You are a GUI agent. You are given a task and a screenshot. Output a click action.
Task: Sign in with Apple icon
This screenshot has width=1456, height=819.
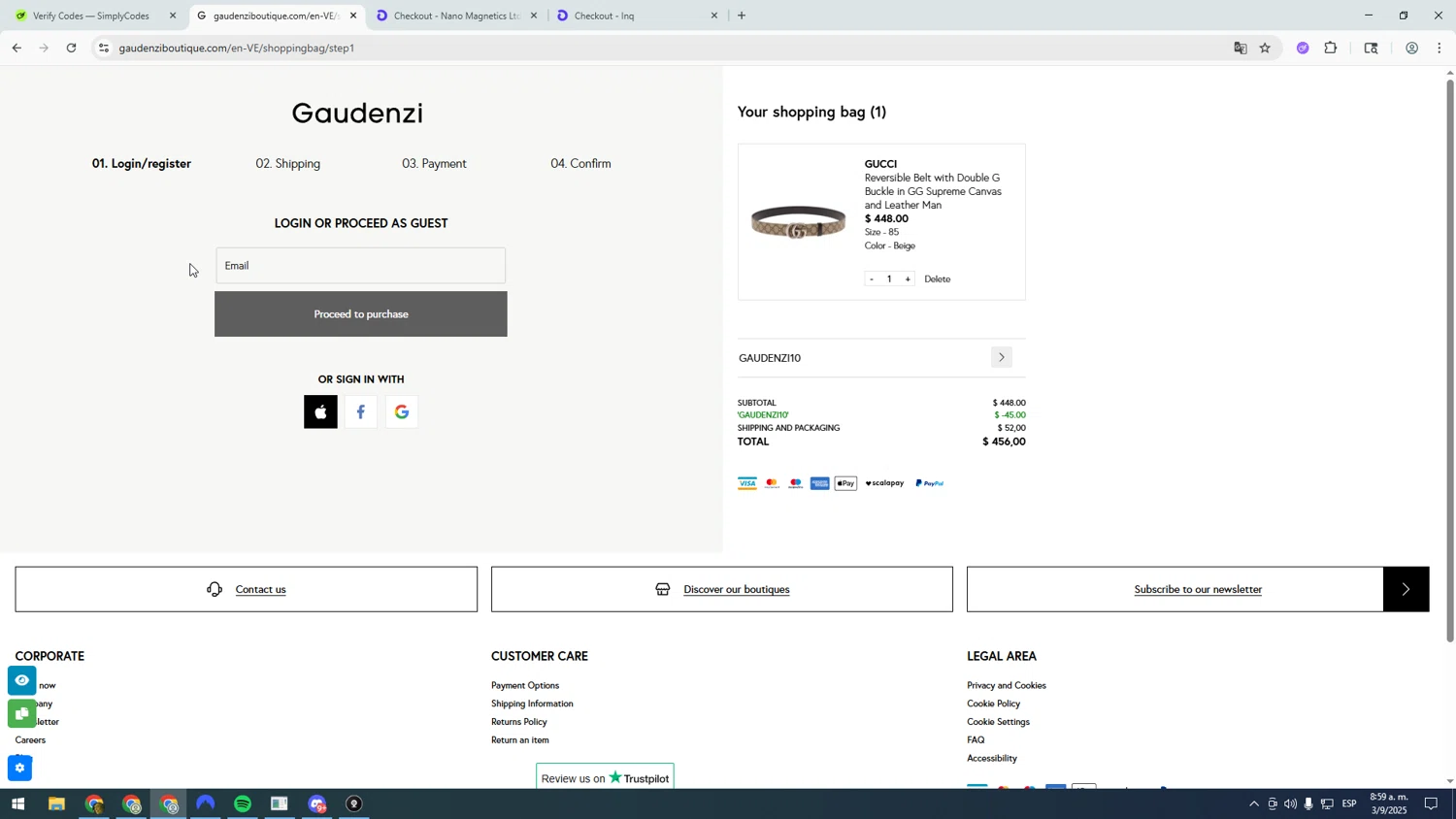pyautogui.click(x=320, y=411)
